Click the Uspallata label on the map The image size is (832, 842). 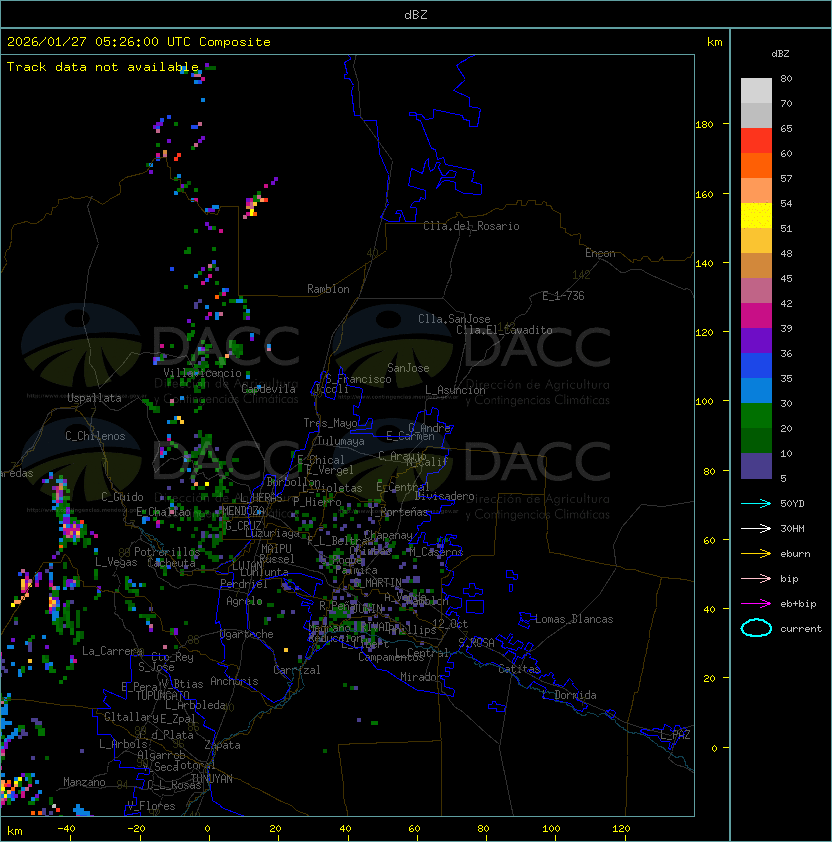[94, 398]
